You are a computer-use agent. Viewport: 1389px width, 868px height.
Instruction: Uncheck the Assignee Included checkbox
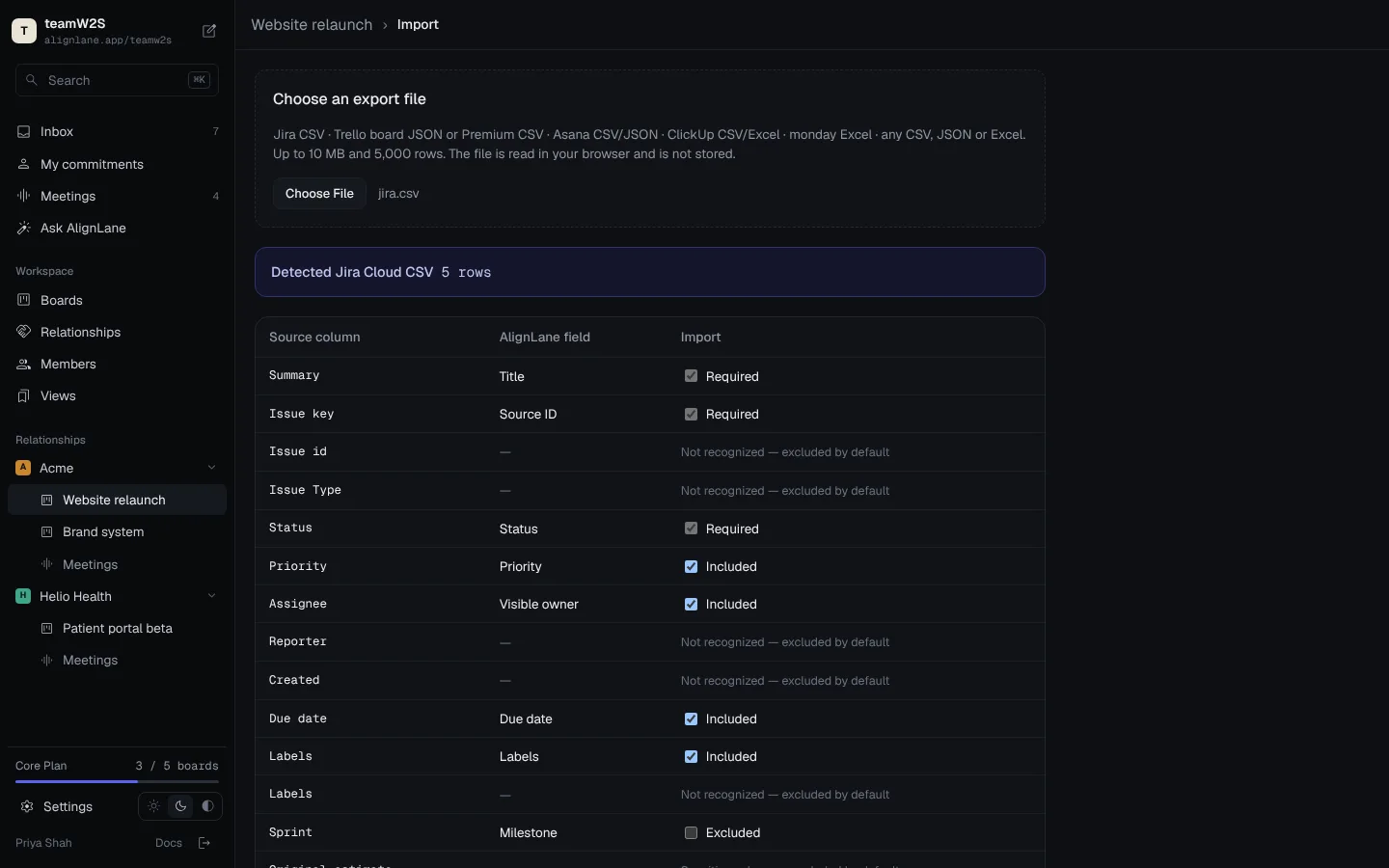[691, 604]
